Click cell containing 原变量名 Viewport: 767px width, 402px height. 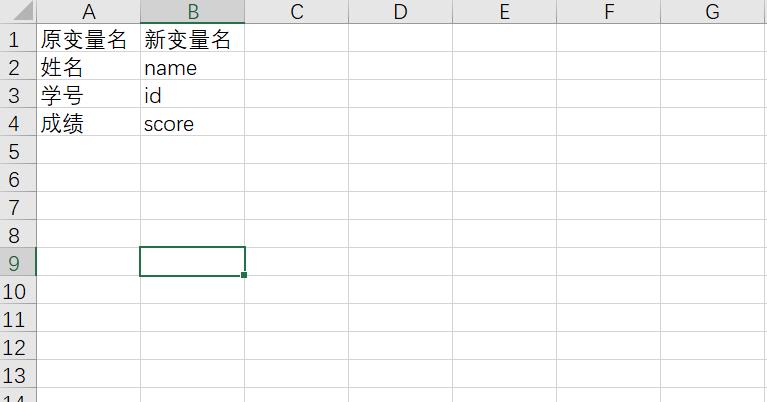tap(89, 38)
